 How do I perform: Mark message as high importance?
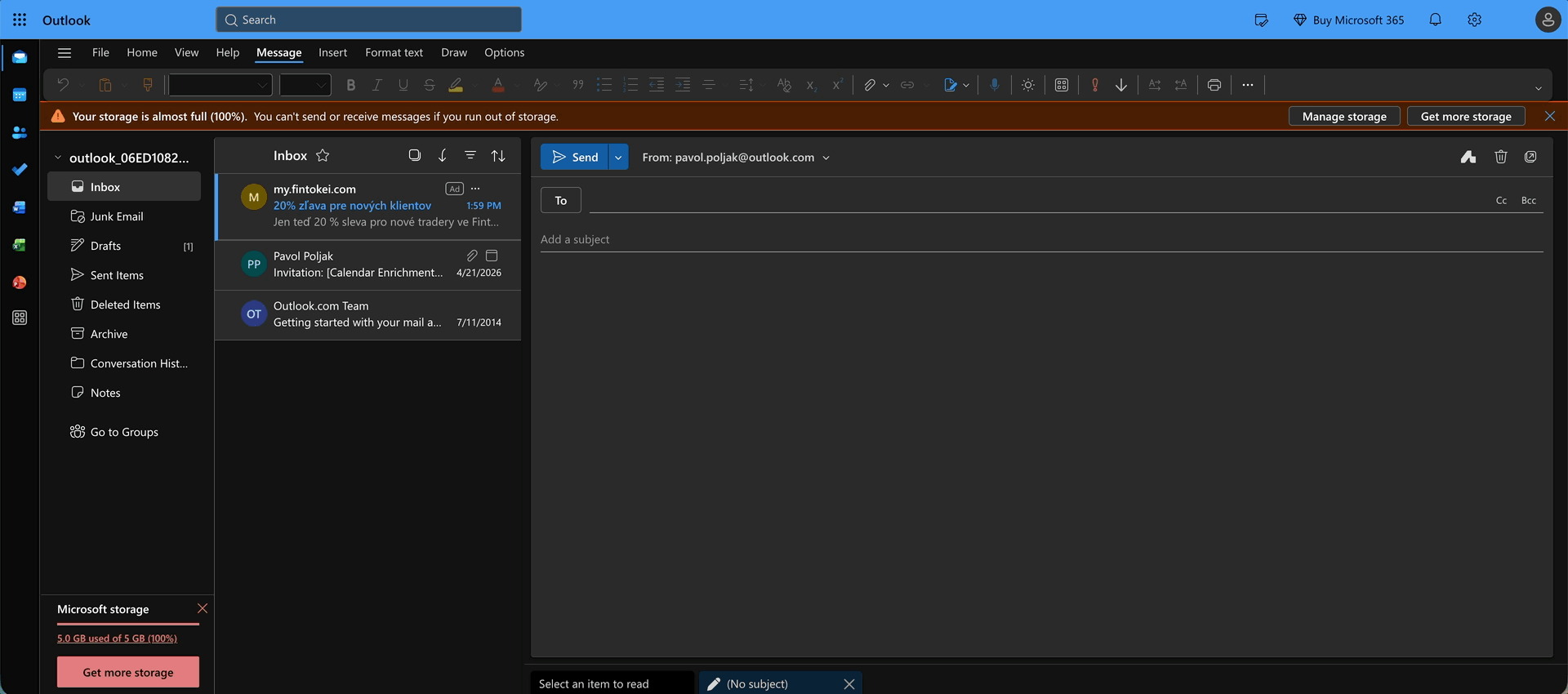pyautogui.click(x=1095, y=85)
